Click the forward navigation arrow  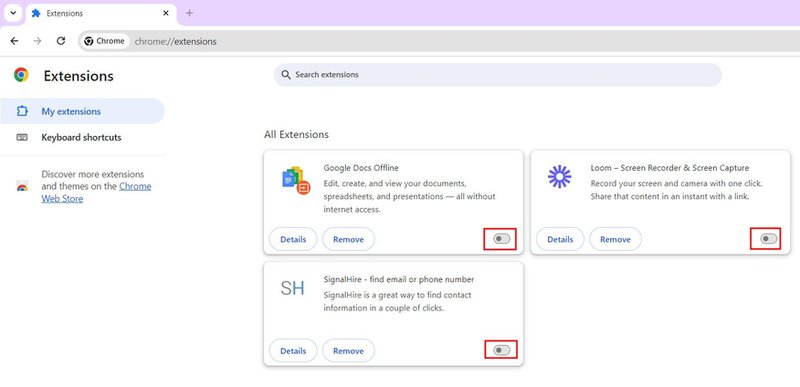[37, 41]
